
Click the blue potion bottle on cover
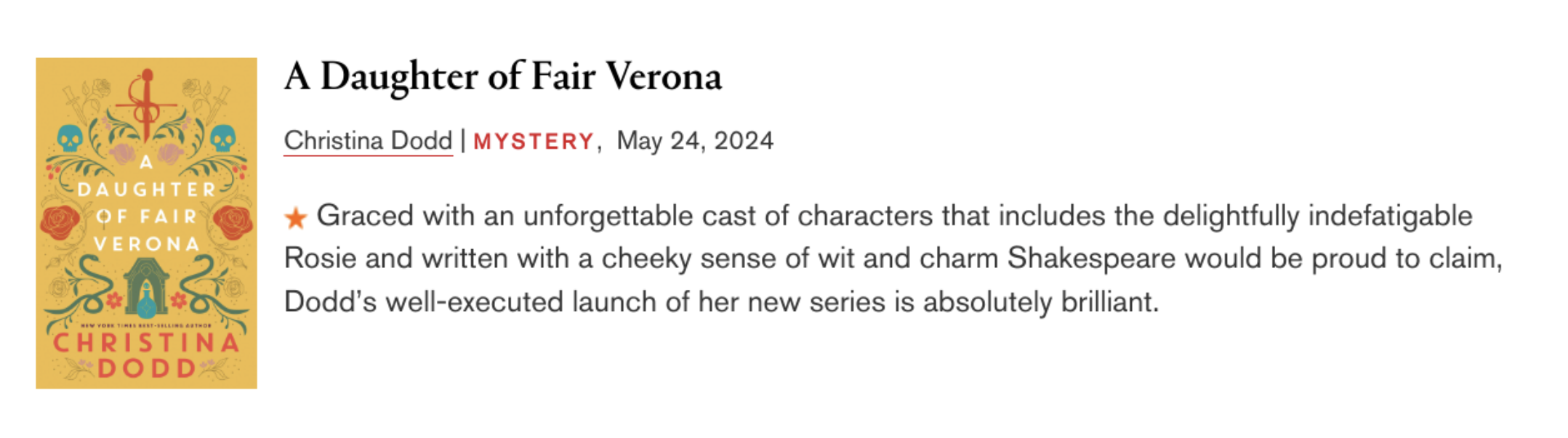146,301
